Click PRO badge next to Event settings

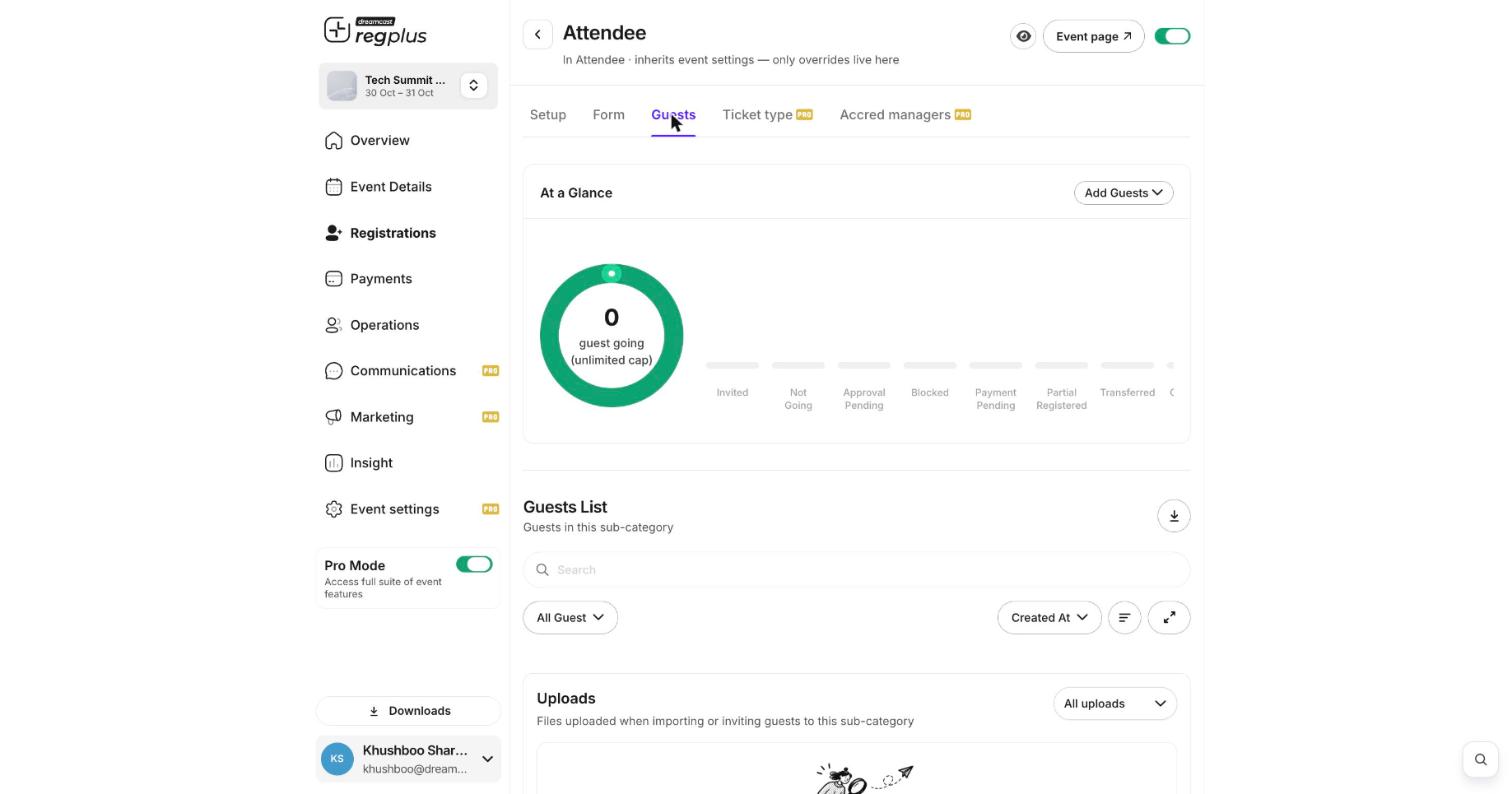point(490,509)
